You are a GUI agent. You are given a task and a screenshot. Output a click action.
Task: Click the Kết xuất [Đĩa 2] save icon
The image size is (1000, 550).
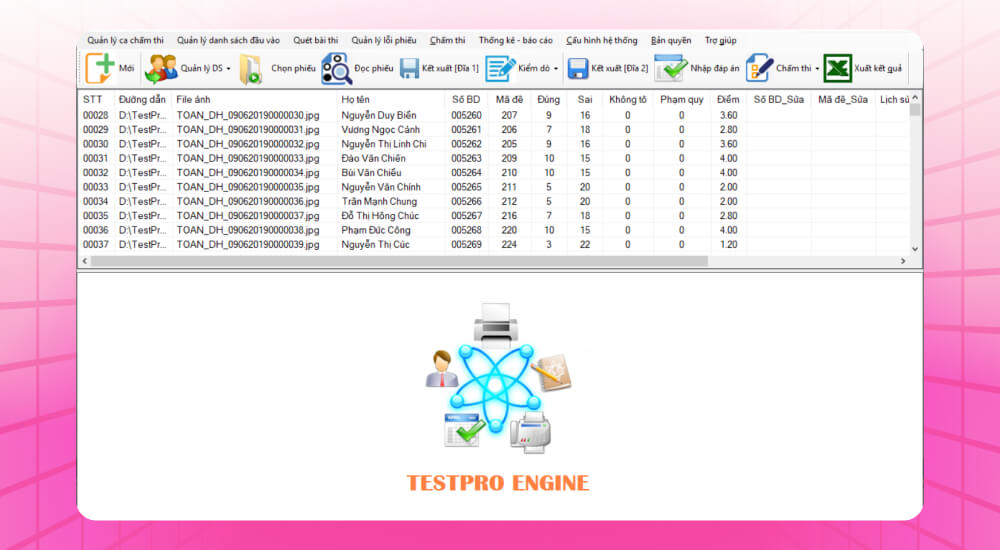click(x=577, y=68)
